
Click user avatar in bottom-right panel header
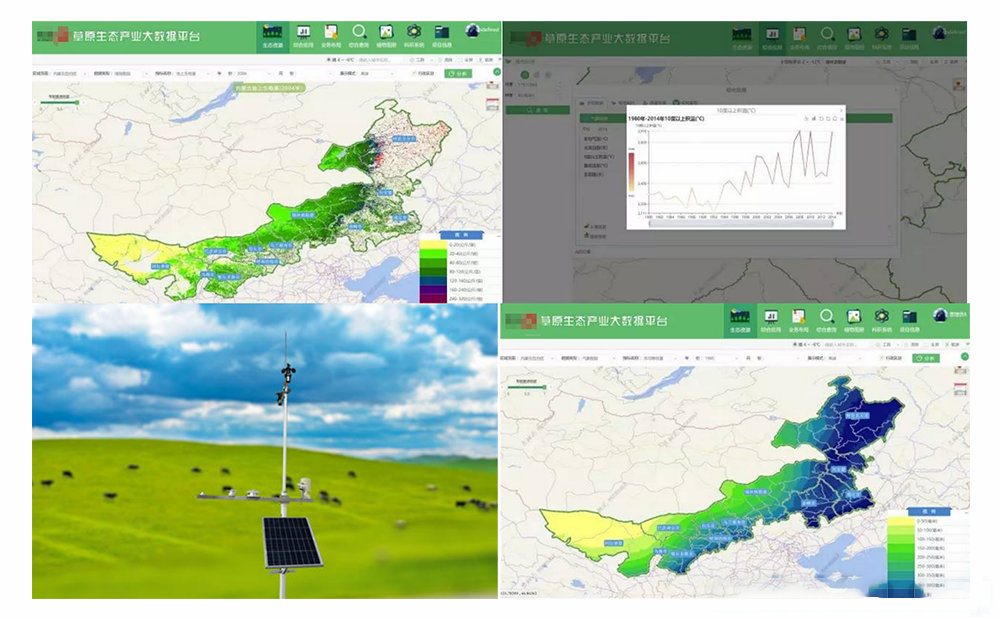click(941, 316)
